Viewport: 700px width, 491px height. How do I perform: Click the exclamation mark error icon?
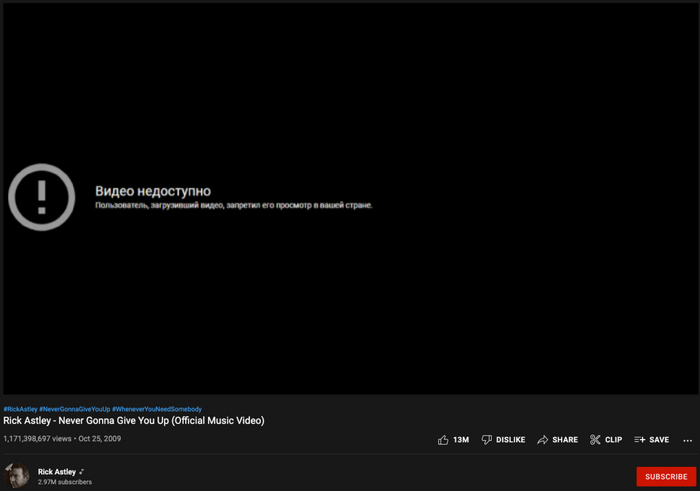click(42, 197)
